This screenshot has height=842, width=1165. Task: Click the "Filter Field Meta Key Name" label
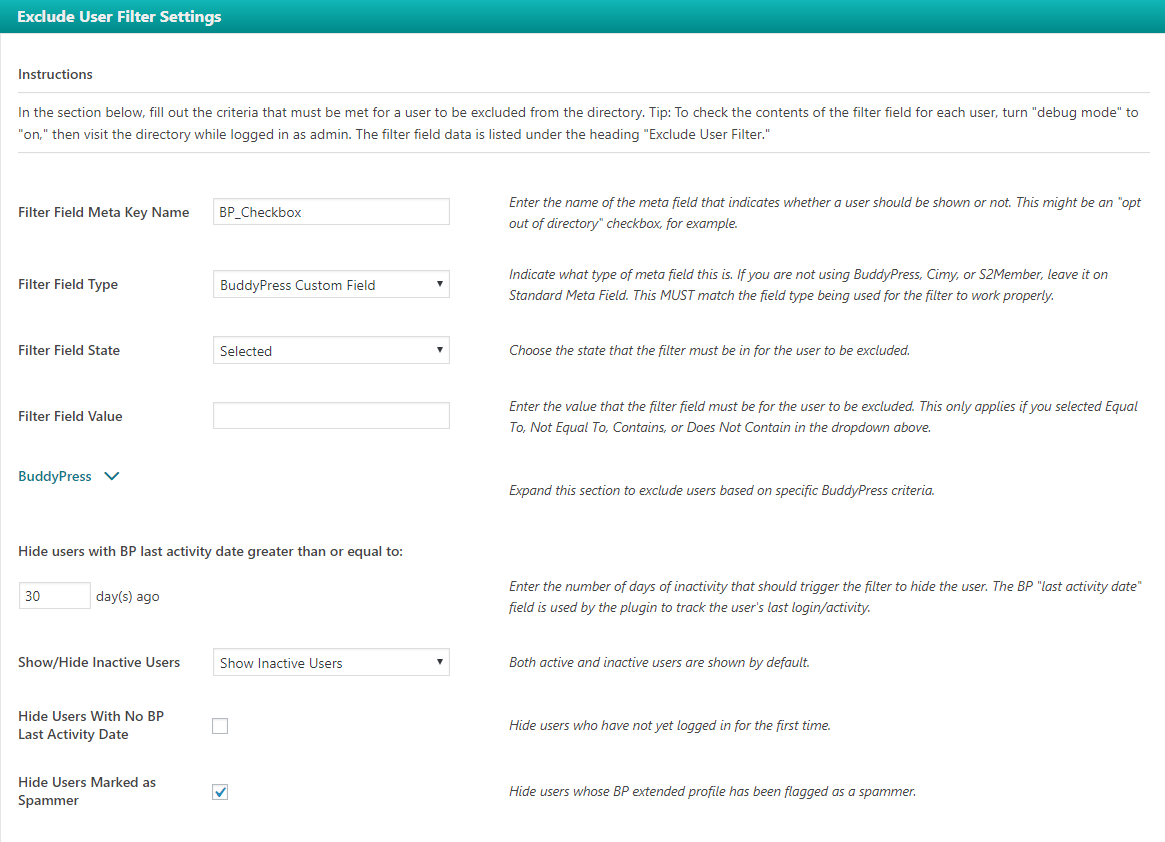104,212
